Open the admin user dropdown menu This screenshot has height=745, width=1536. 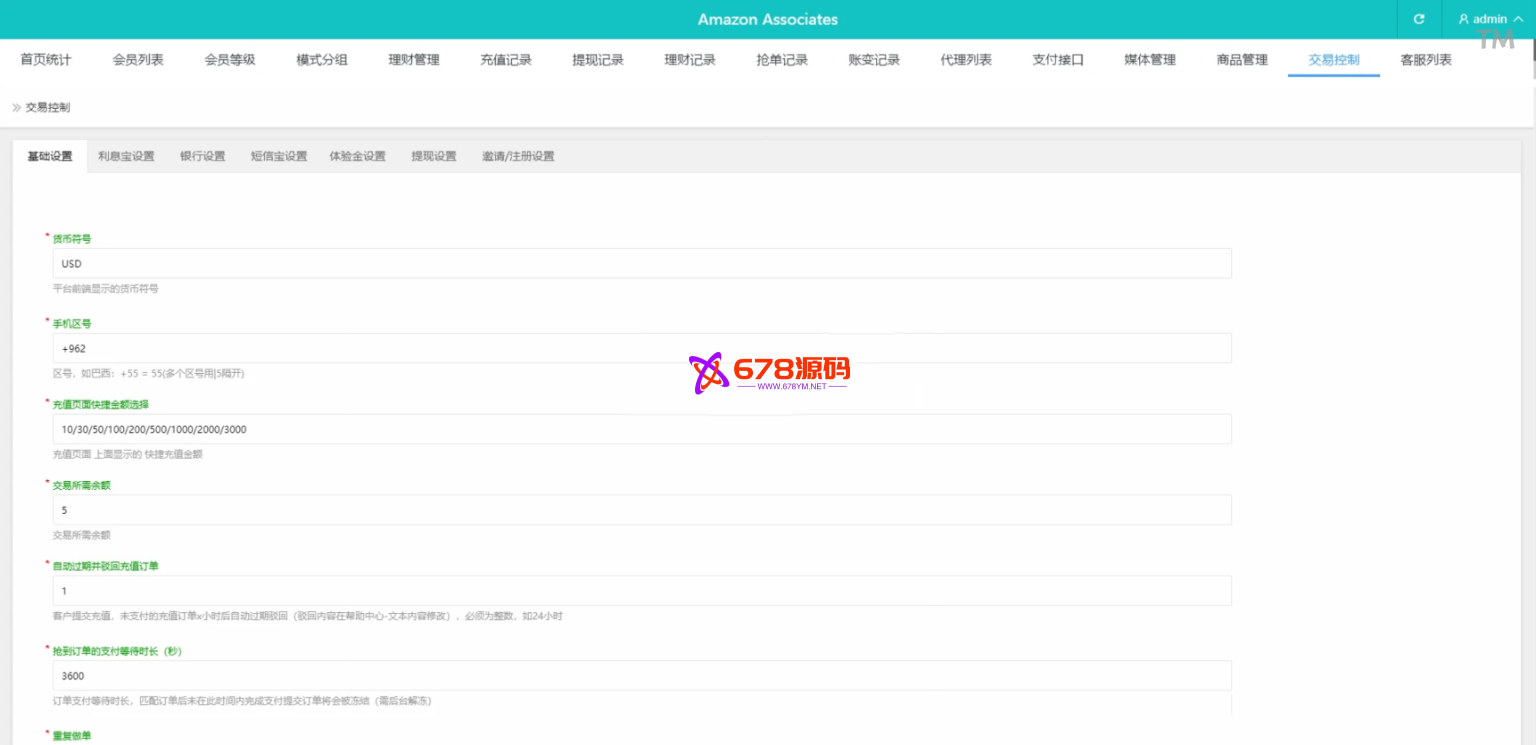click(1490, 19)
